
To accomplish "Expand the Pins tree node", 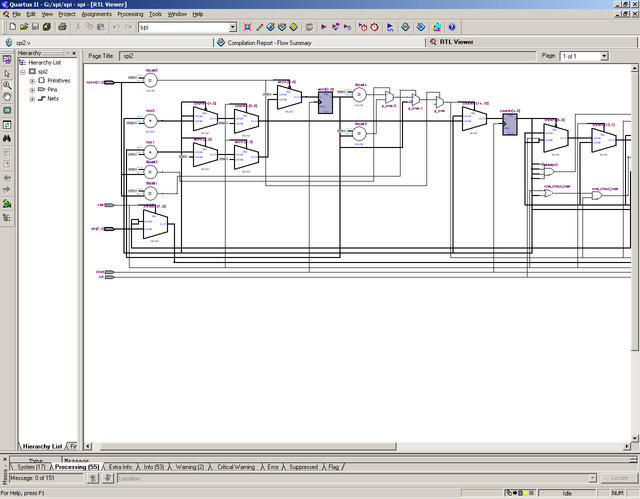I will (x=32, y=90).
